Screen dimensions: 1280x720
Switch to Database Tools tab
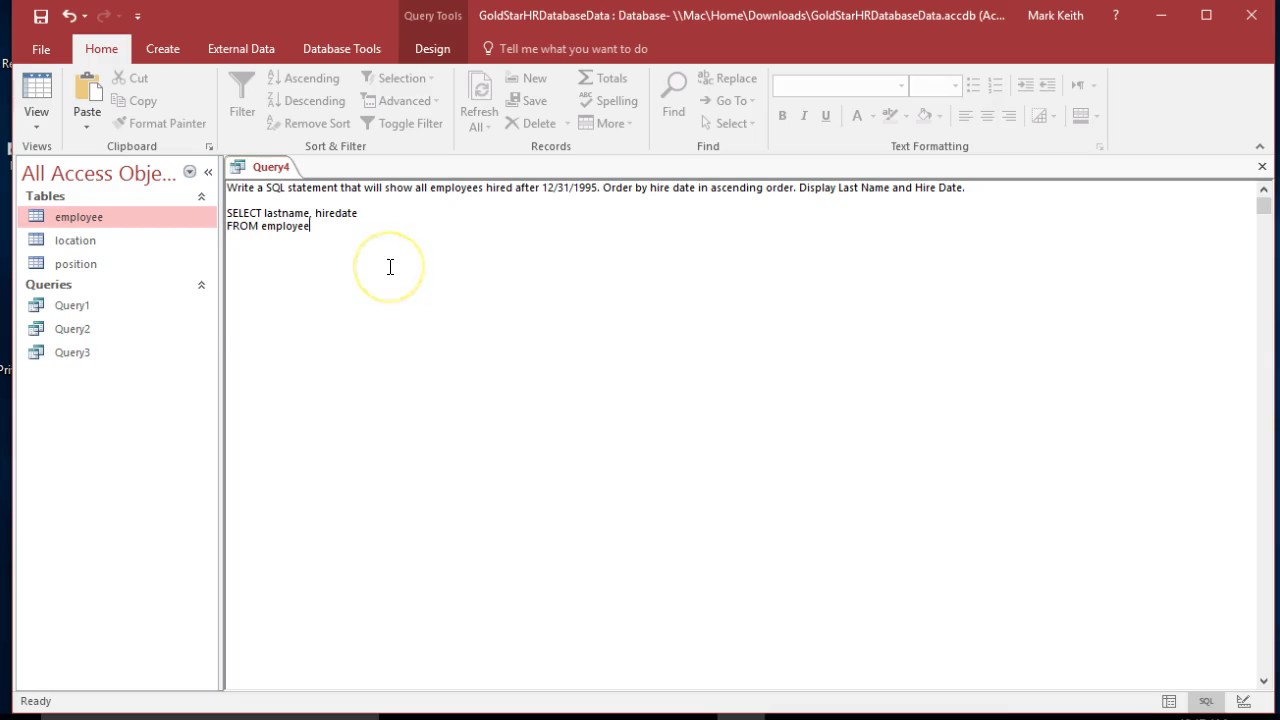[342, 49]
